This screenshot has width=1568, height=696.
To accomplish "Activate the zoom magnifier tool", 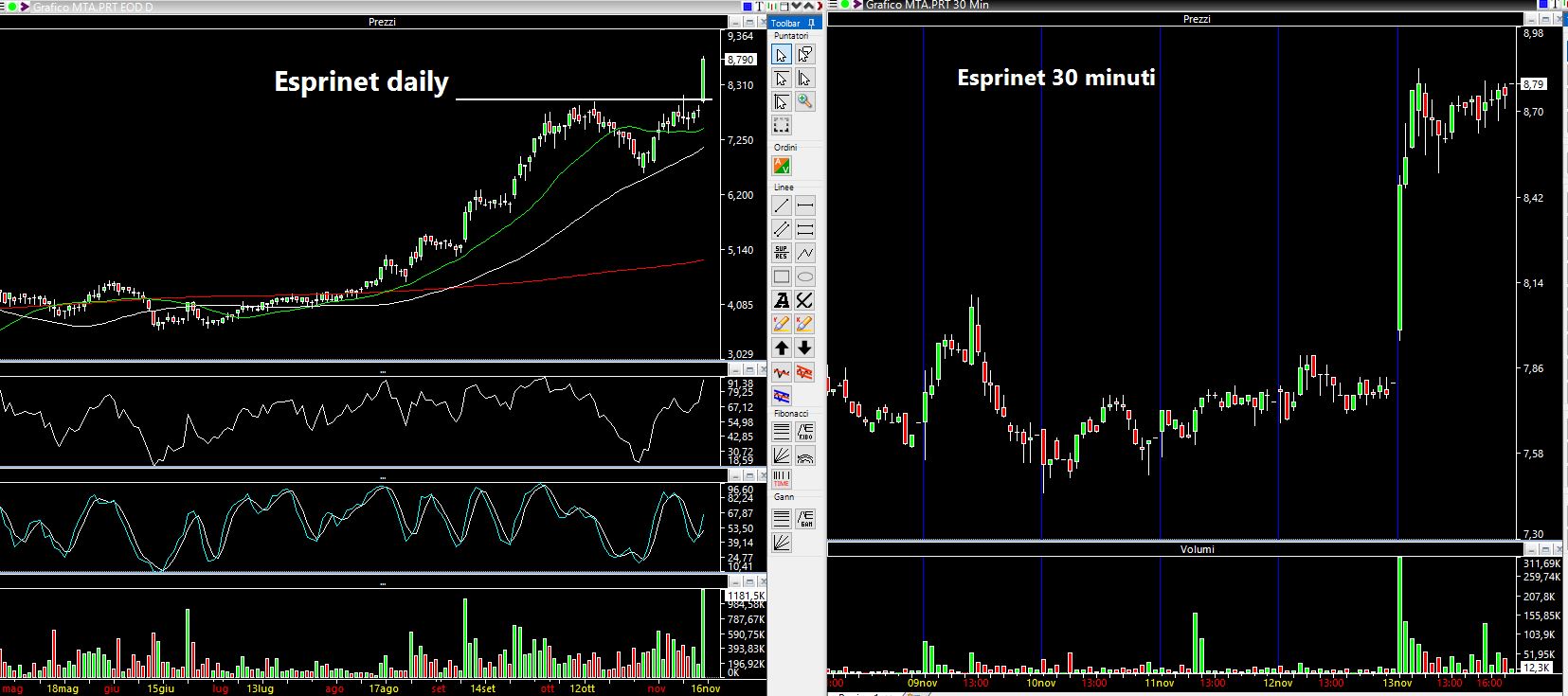I will click(804, 101).
